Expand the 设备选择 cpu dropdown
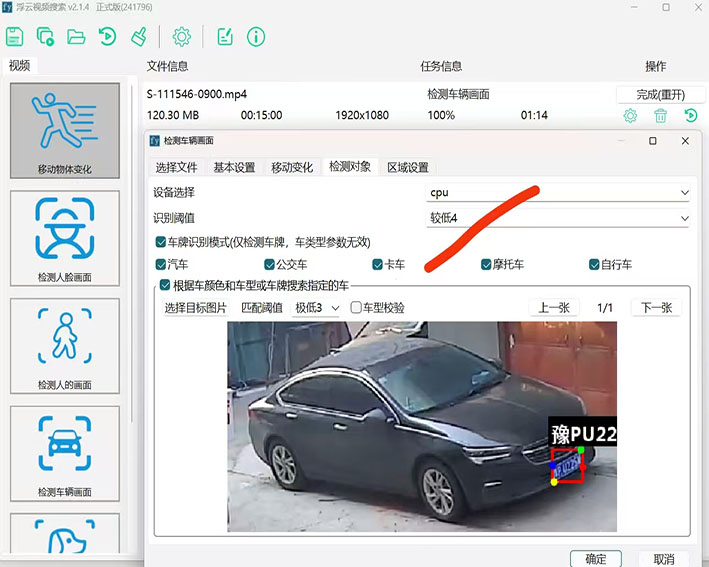The image size is (709, 567). coord(557,192)
